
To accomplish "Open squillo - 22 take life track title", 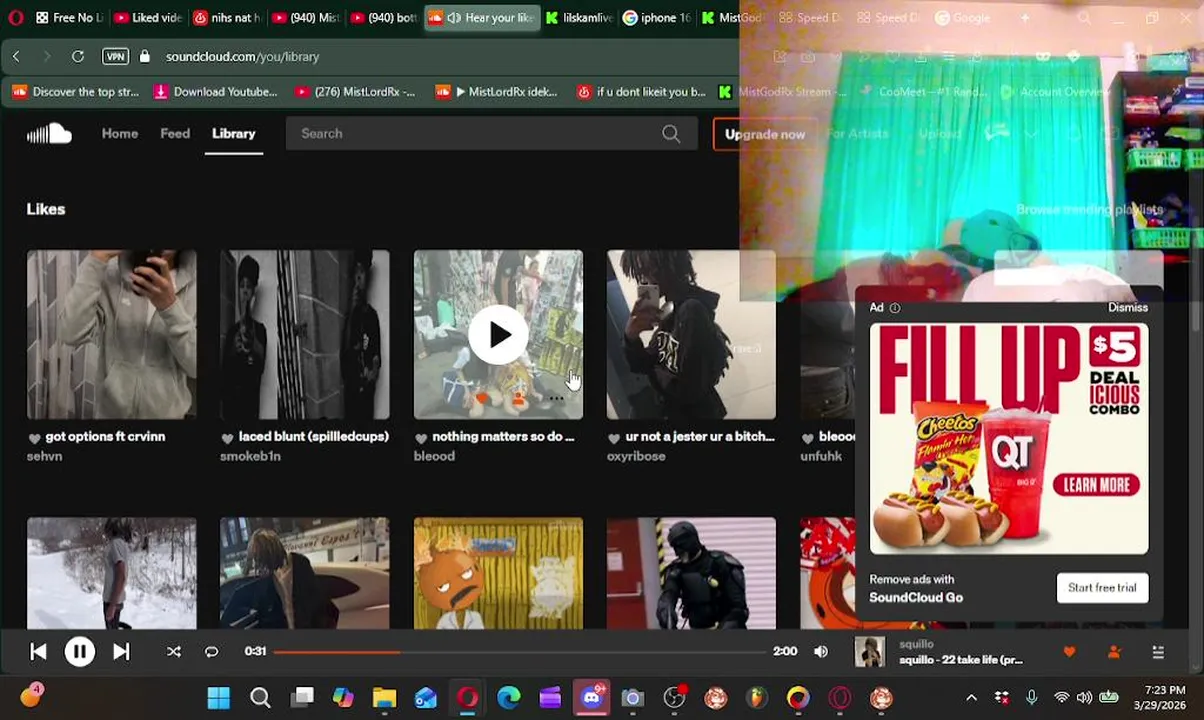I will (961, 660).
